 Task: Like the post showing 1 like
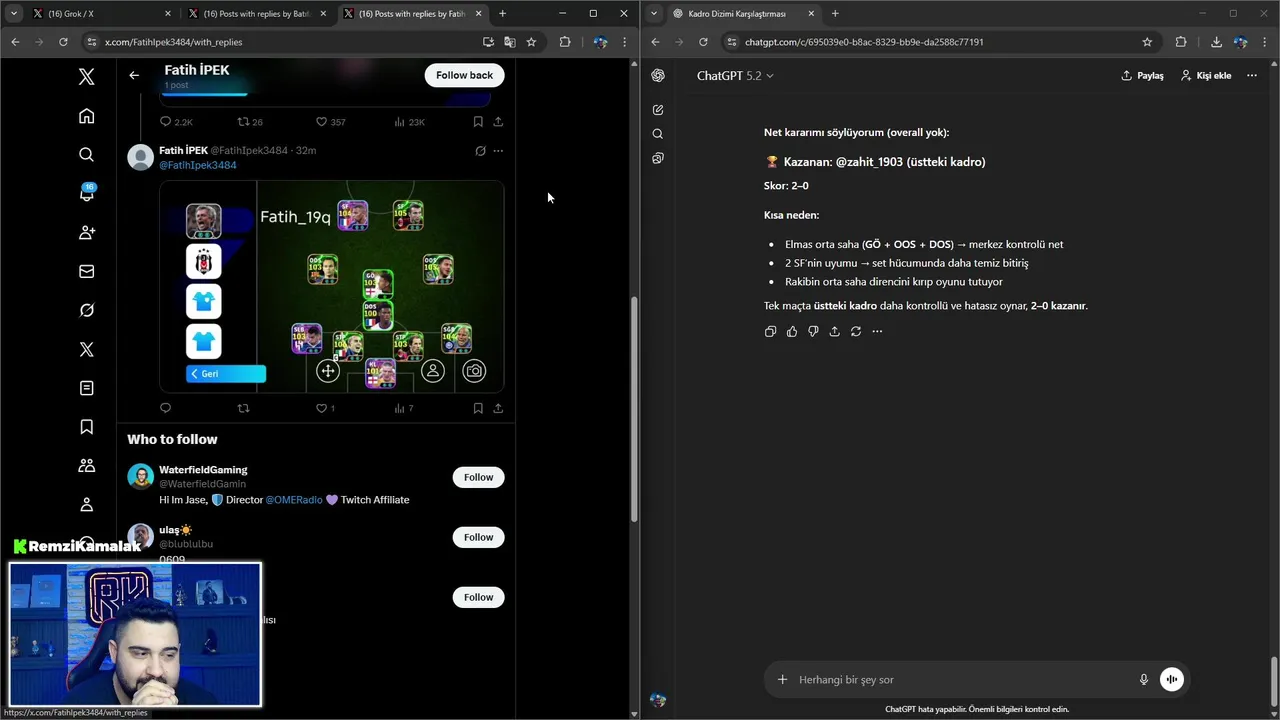(322, 408)
